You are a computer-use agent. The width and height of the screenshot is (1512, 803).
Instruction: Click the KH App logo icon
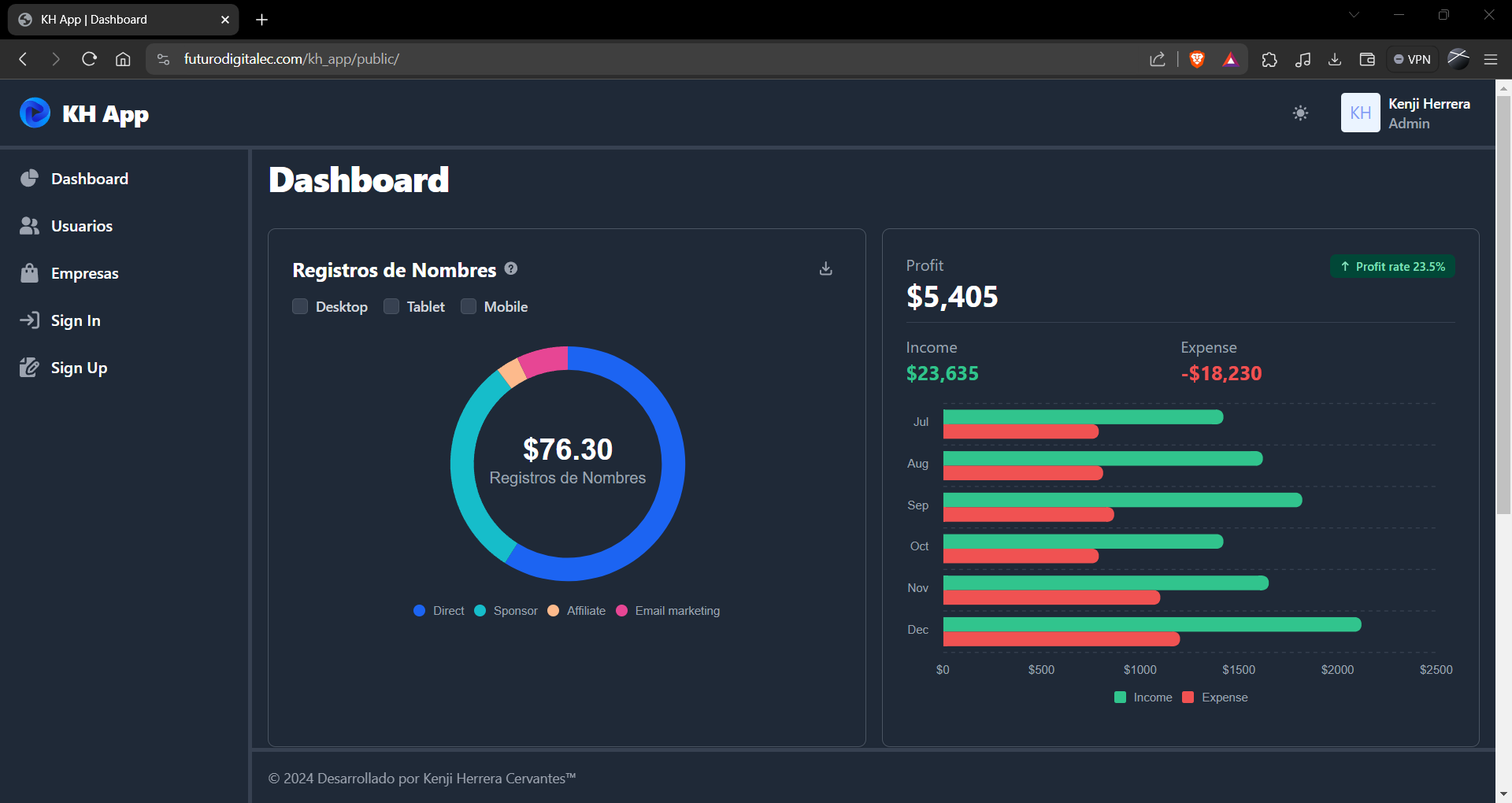click(35, 113)
